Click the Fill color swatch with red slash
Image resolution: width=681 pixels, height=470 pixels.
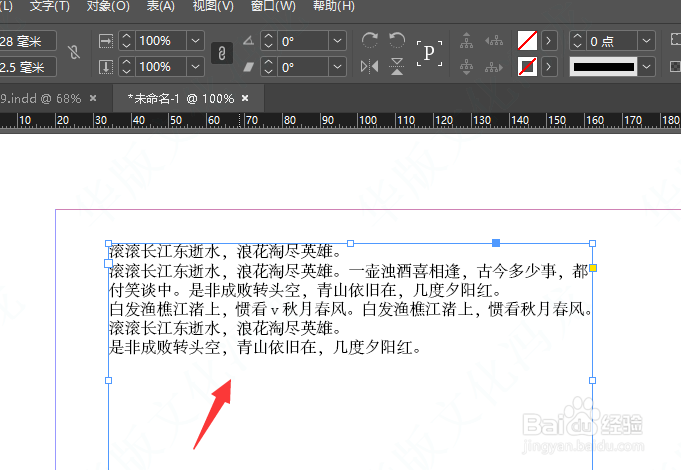point(527,41)
